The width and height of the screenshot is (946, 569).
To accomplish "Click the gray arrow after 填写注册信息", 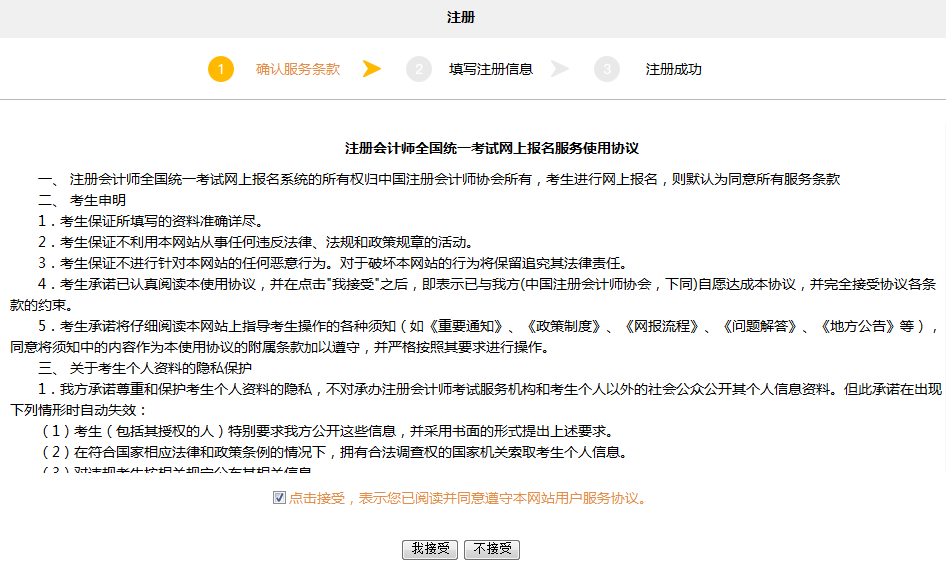I will tap(560, 69).
